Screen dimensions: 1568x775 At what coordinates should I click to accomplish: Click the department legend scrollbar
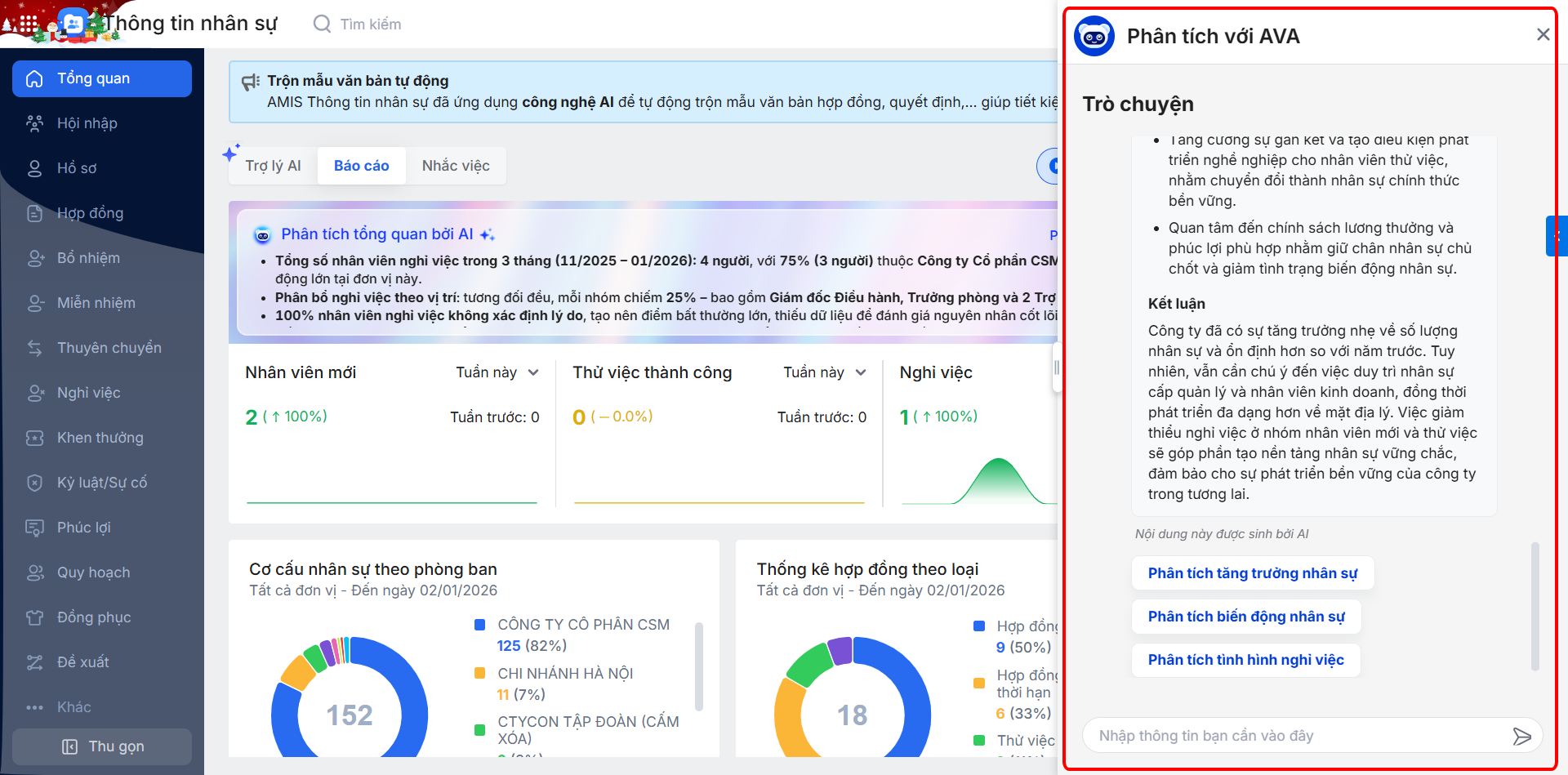pos(699,666)
